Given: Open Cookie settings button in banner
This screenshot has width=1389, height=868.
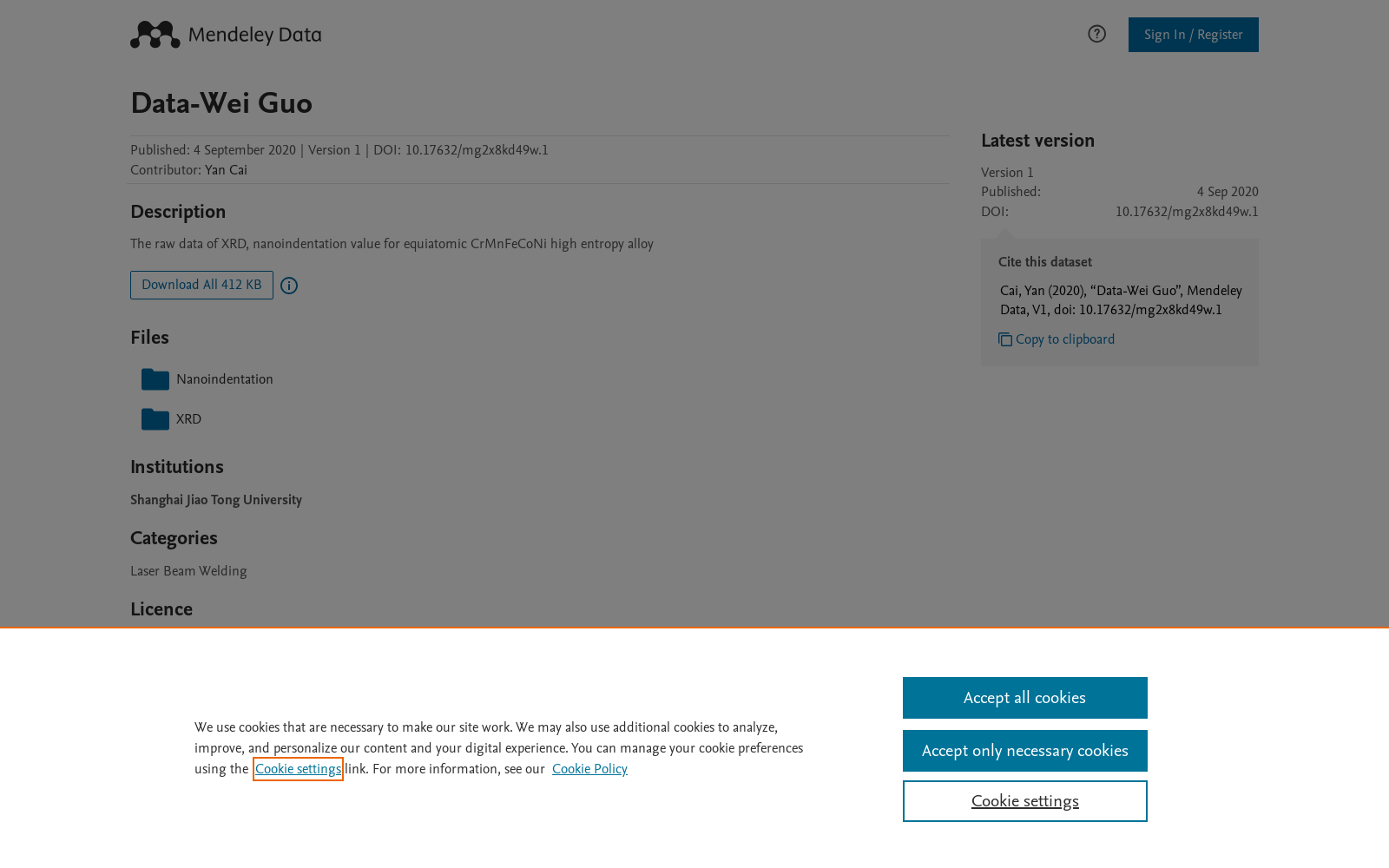Looking at the screenshot, I should click(1025, 801).
